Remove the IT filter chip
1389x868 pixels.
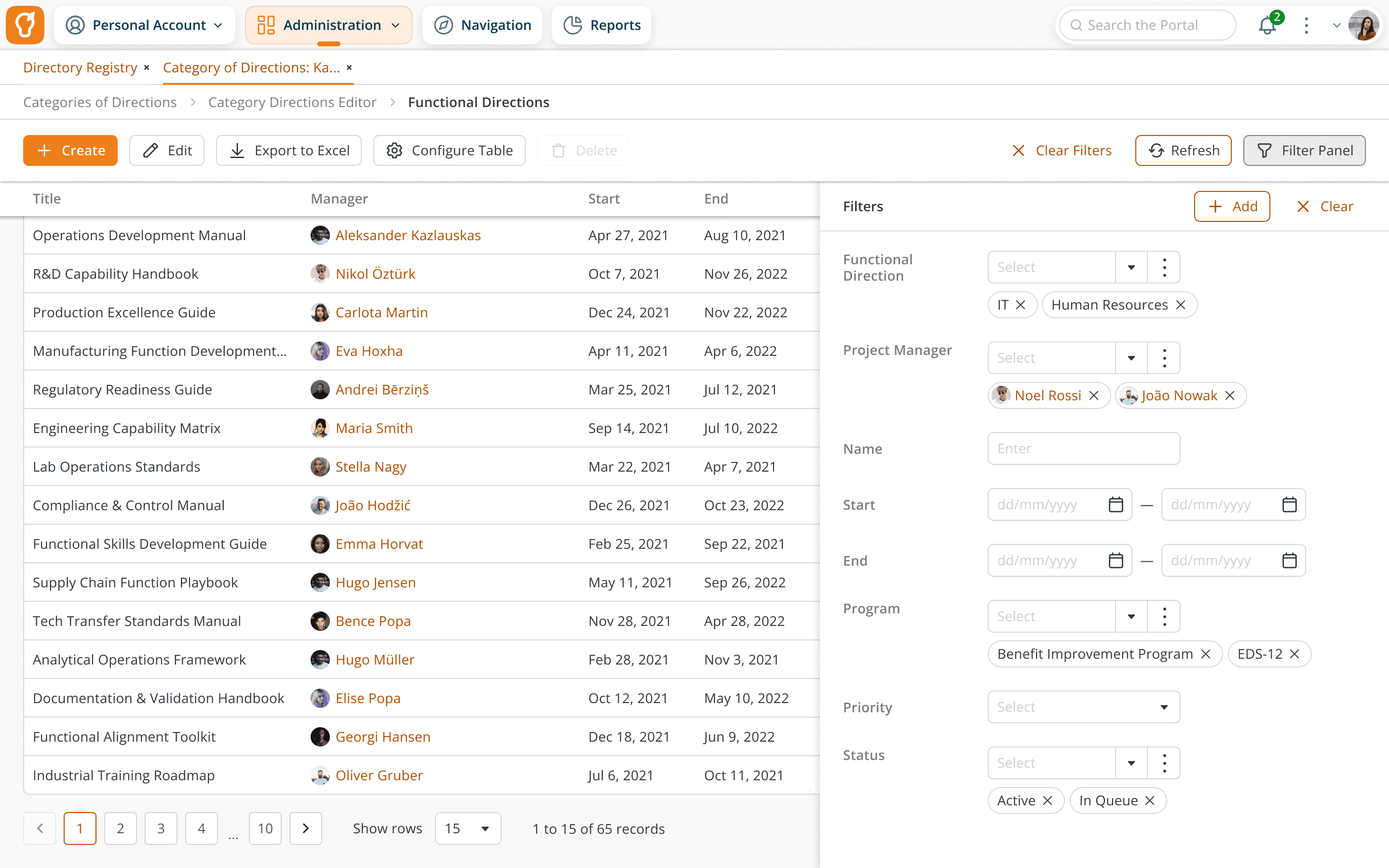[x=1021, y=305]
